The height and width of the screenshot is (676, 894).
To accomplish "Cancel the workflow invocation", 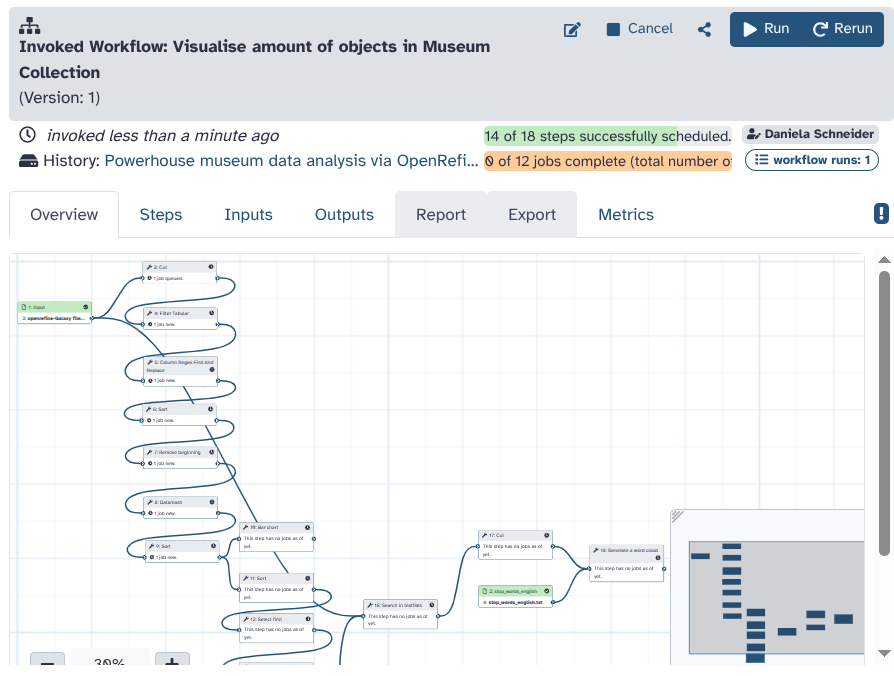I will (640, 29).
